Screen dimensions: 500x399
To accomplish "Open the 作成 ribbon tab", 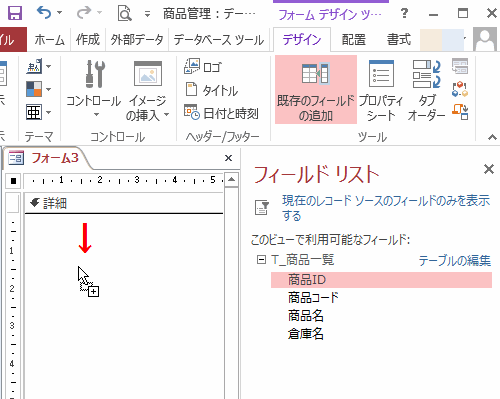I will coord(88,40).
